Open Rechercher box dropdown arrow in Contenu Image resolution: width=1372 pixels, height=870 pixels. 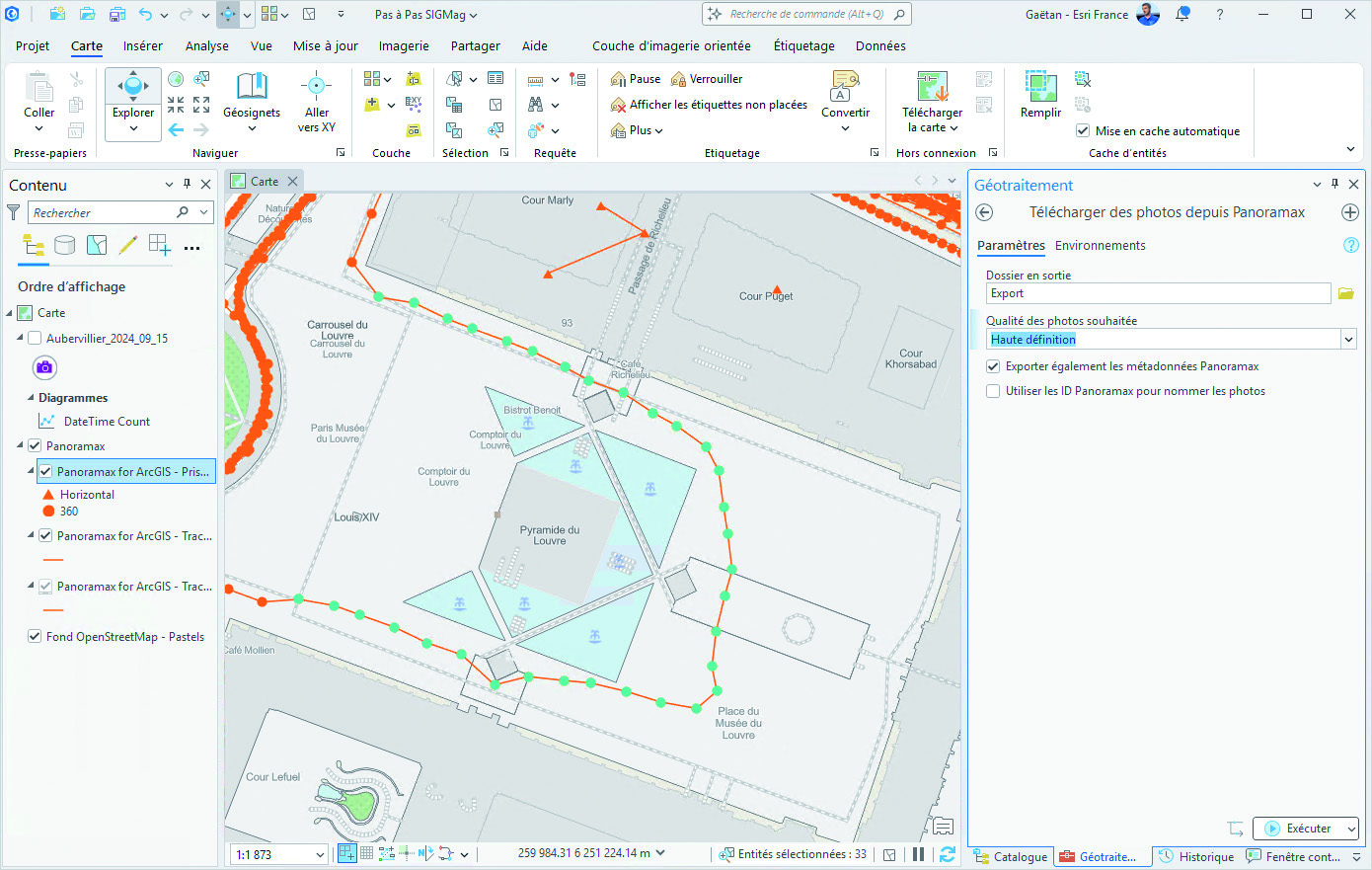[204, 212]
